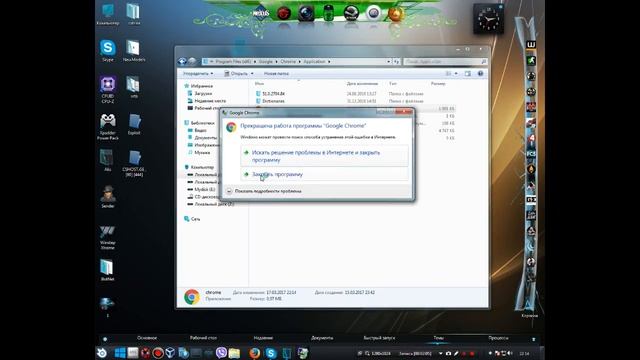Sort files by the Размер column header
The width and height of the screenshot is (640, 360).
438,84
